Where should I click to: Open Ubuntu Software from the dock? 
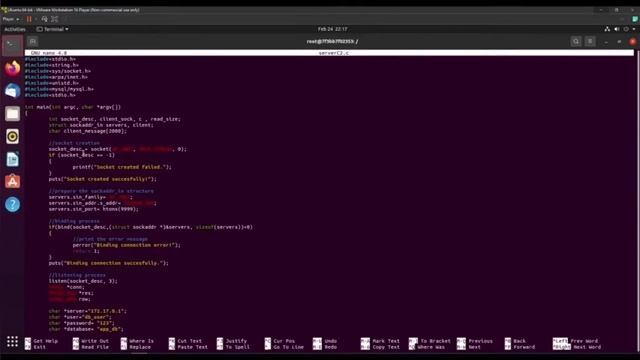[x=12, y=182]
